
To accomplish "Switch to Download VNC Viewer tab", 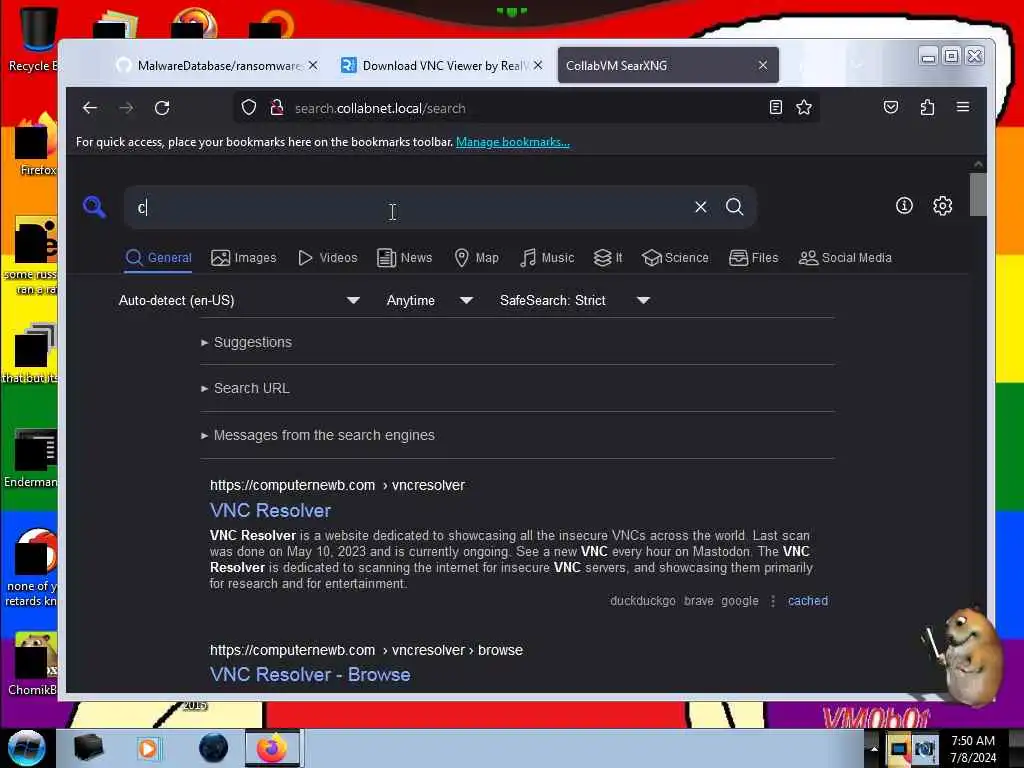I will point(441,65).
